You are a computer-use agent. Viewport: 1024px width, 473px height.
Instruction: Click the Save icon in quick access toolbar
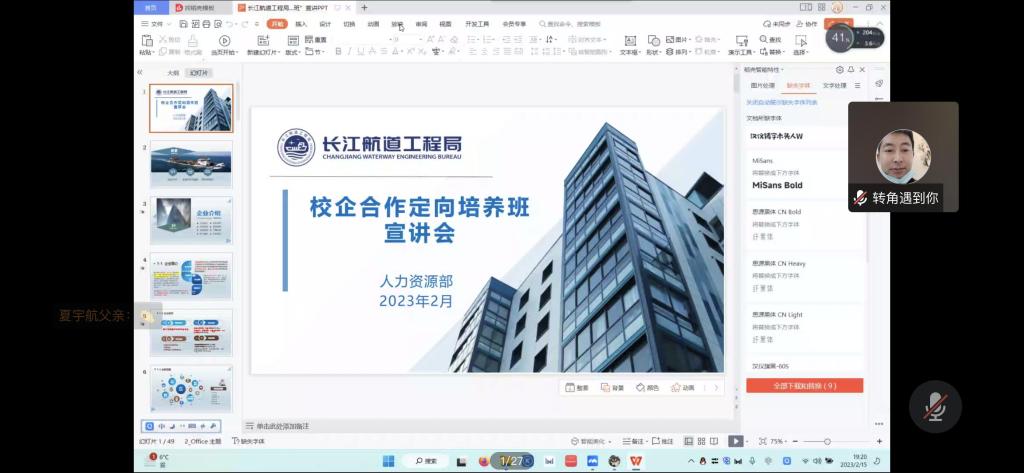(184, 24)
